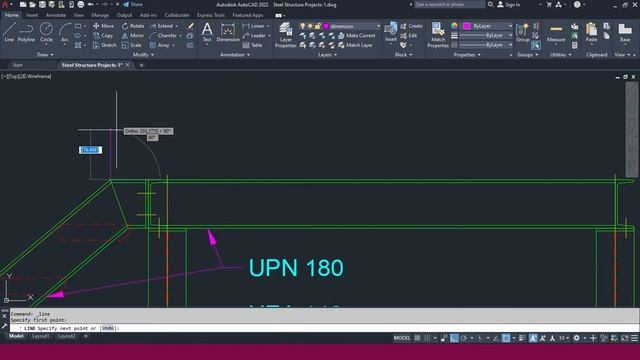Switch to the Layout1 tab
Image resolution: width=640 pixels, height=360 pixels.
click(40, 336)
